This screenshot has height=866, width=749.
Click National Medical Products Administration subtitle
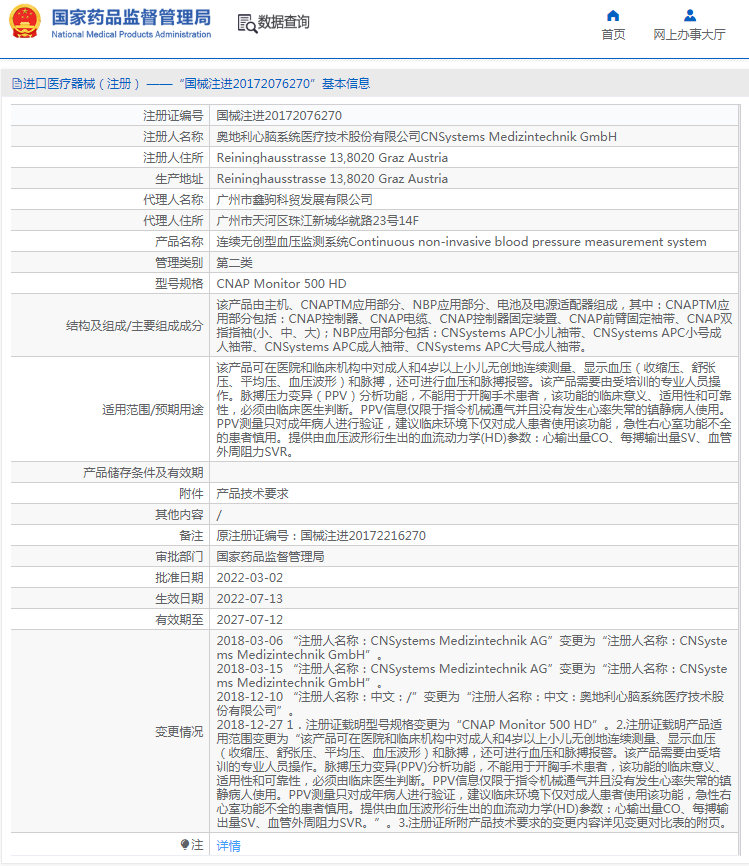pos(131,34)
